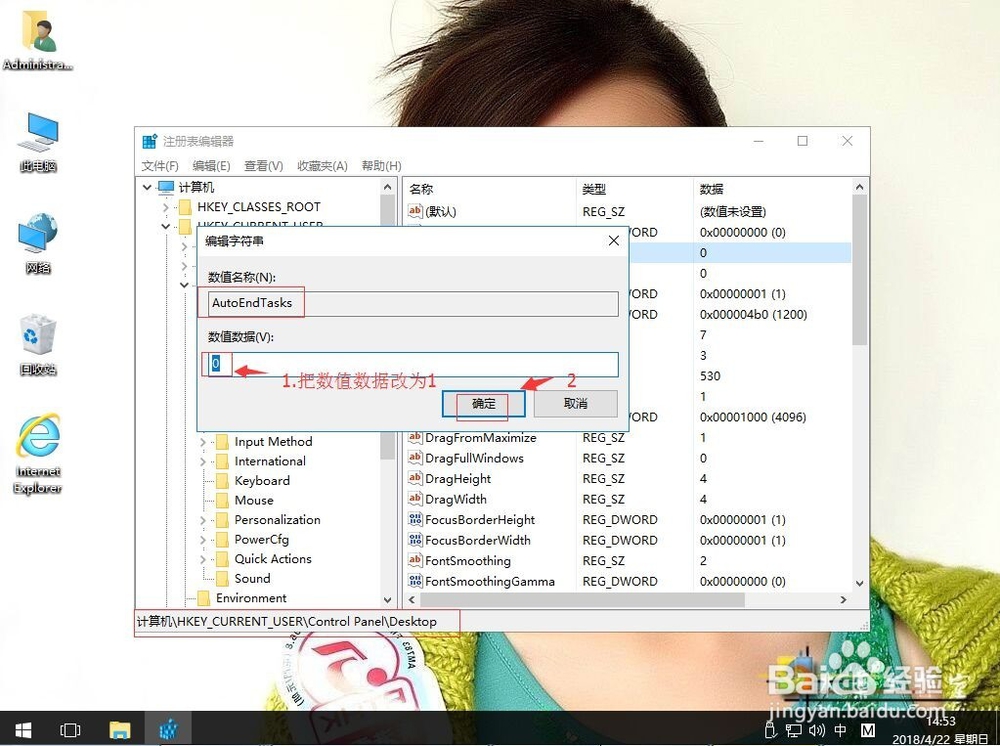Open the 编辑(E) menu

(x=211, y=166)
